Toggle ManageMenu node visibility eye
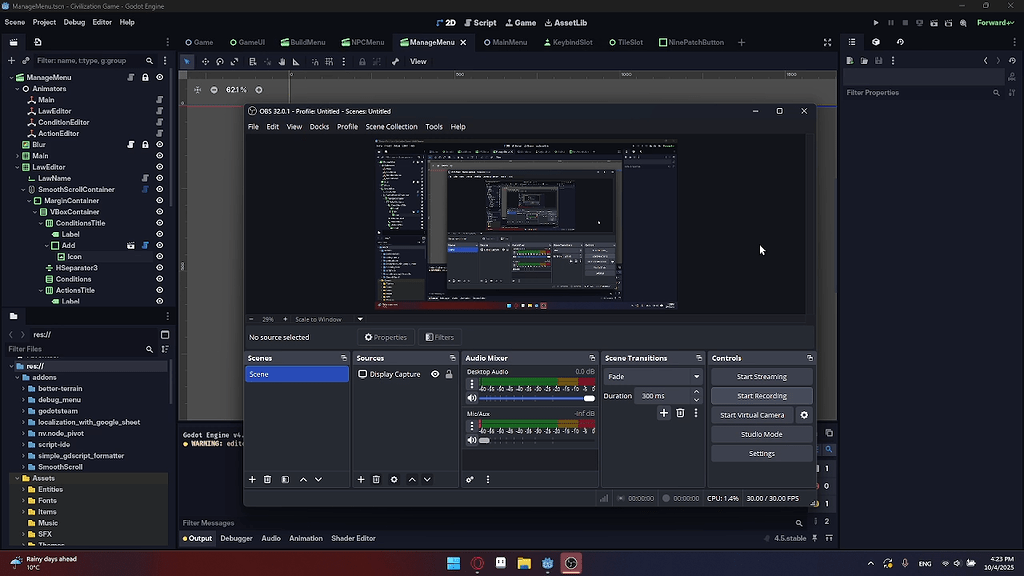The height and width of the screenshot is (576, 1024). click(x=159, y=77)
